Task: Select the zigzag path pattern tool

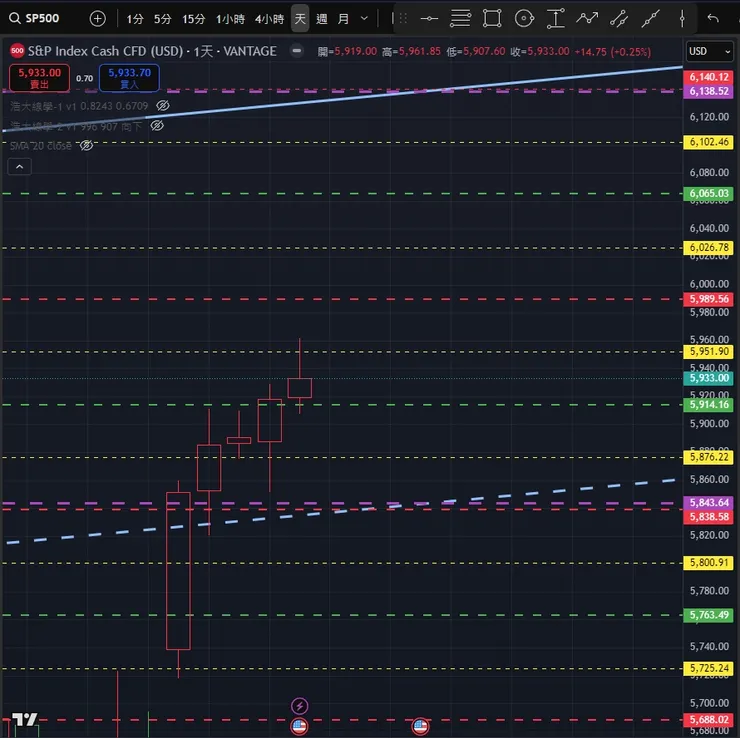Action: (587, 19)
